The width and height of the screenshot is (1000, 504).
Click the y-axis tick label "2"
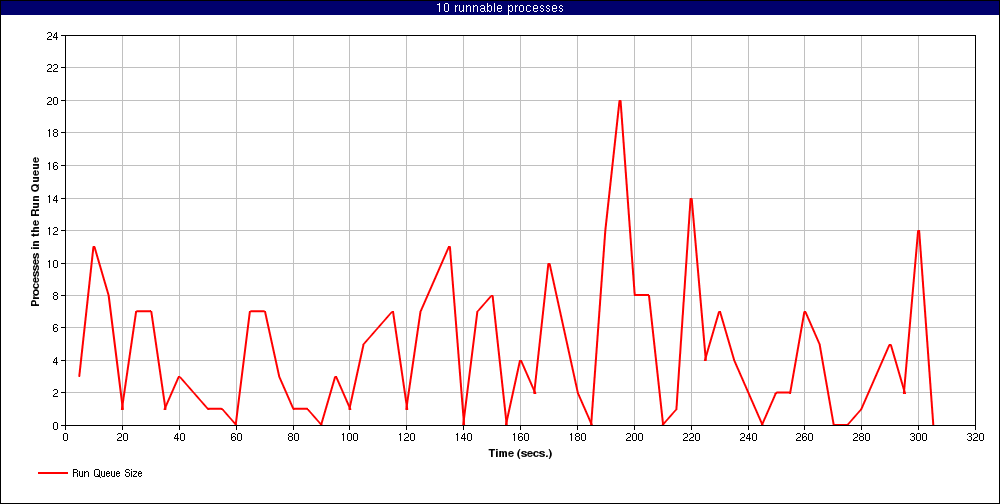click(x=55, y=393)
